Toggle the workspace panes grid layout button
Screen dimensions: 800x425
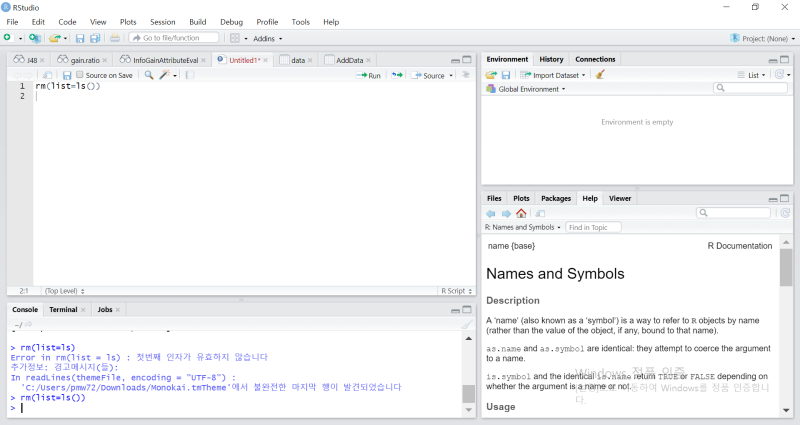pyautogui.click(x=236, y=38)
